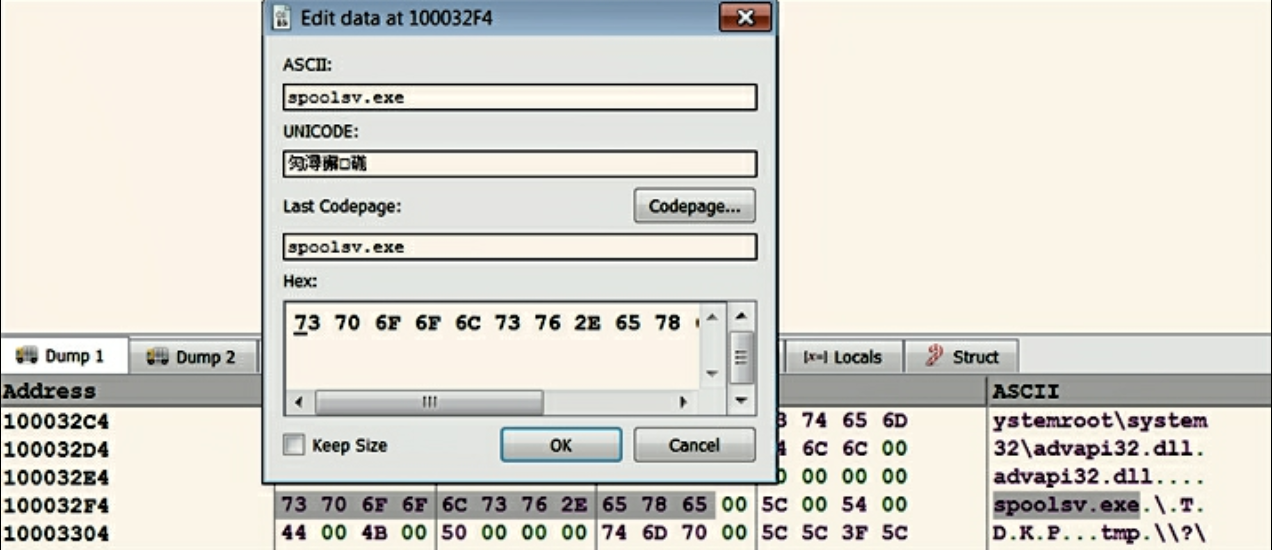Image resolution: width=1272 pixels, height=550 pixels.
Task: Confirm the edit with OK
Action: coord(561,445)
